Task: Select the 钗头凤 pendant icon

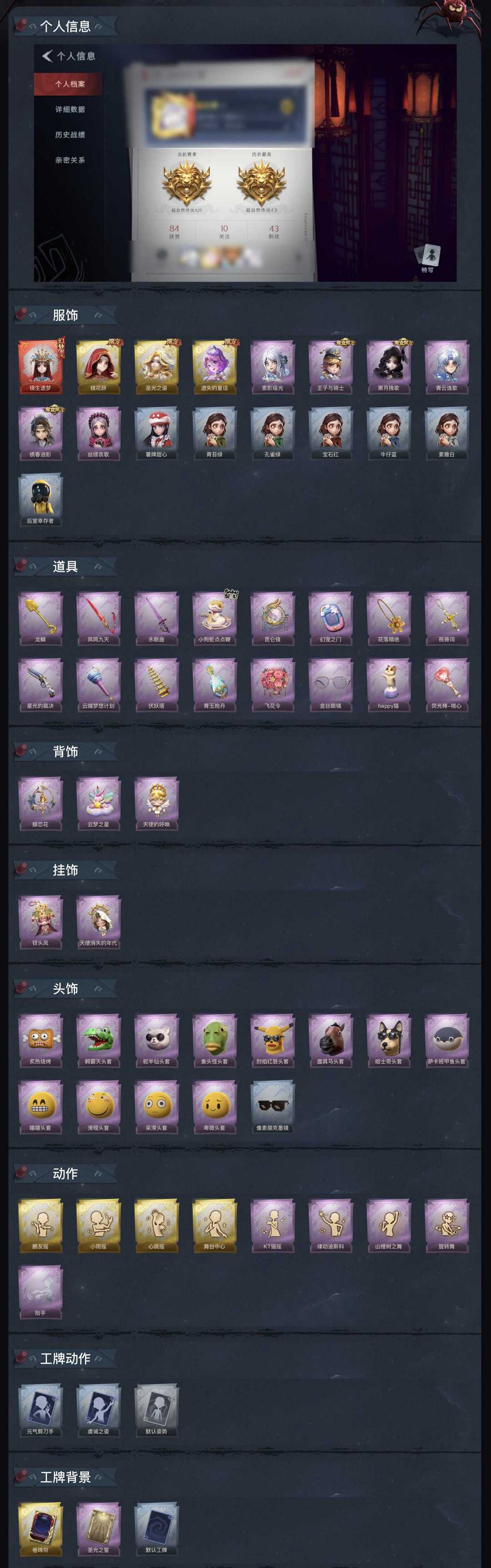Action: pos(40,922)
